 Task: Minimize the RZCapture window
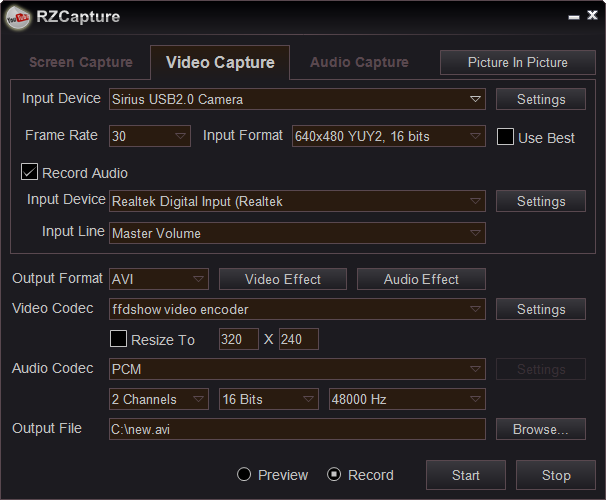[x=574, y=17]
